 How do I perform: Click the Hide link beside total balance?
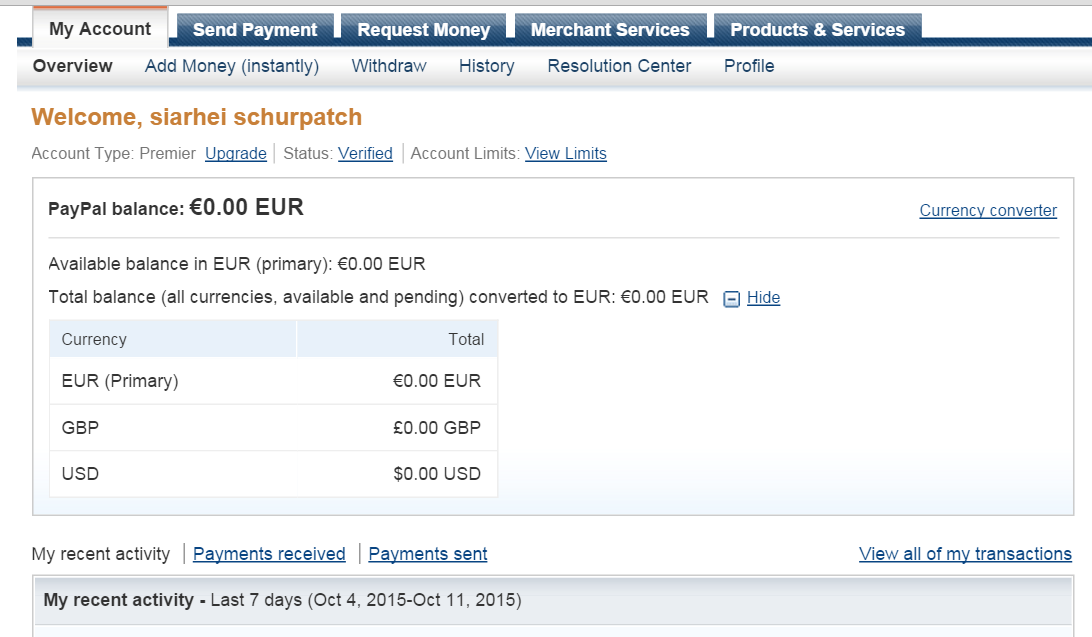(763, 298)
